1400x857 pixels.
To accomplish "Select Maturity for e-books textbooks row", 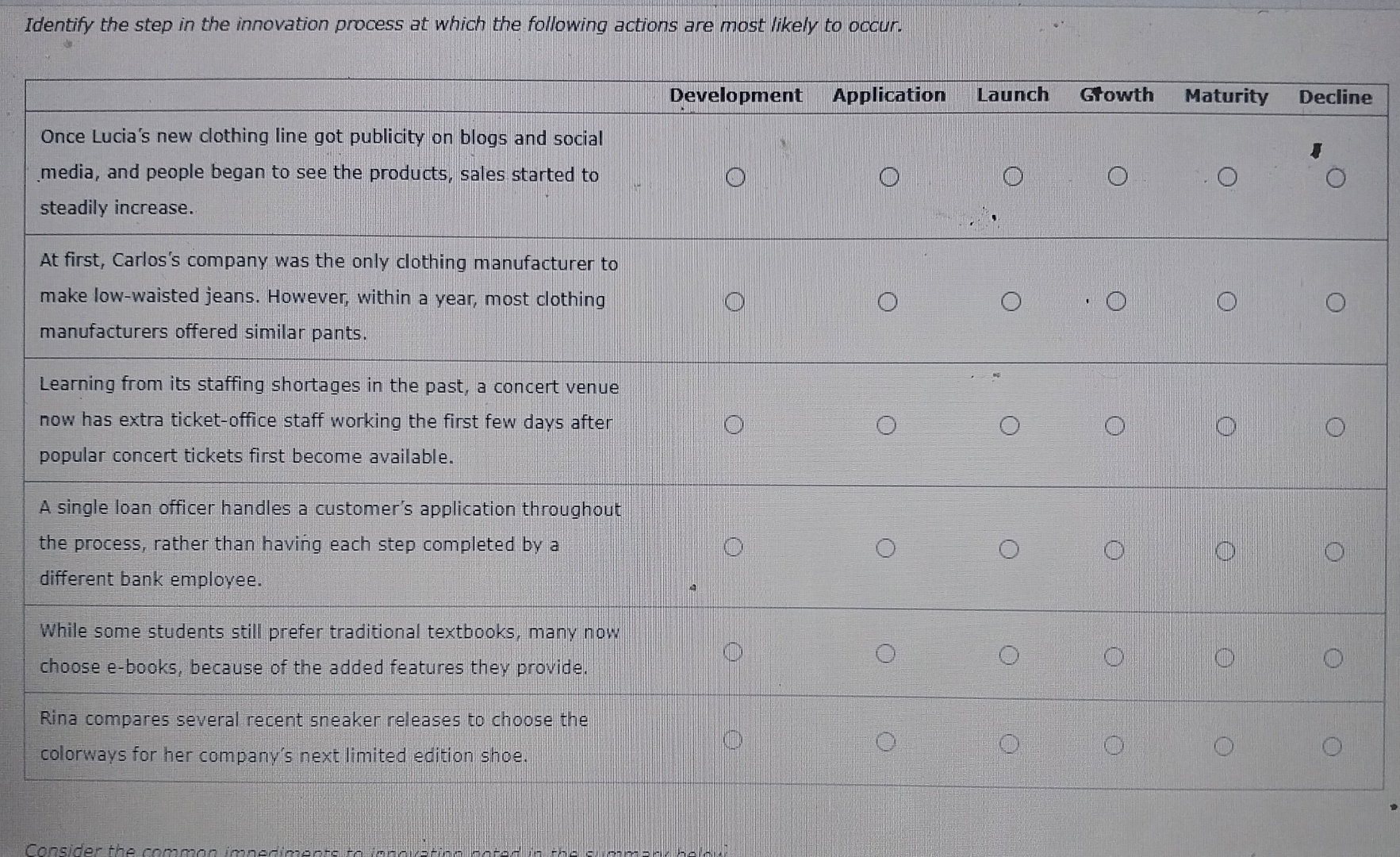I will click(x=1225, y=657).
